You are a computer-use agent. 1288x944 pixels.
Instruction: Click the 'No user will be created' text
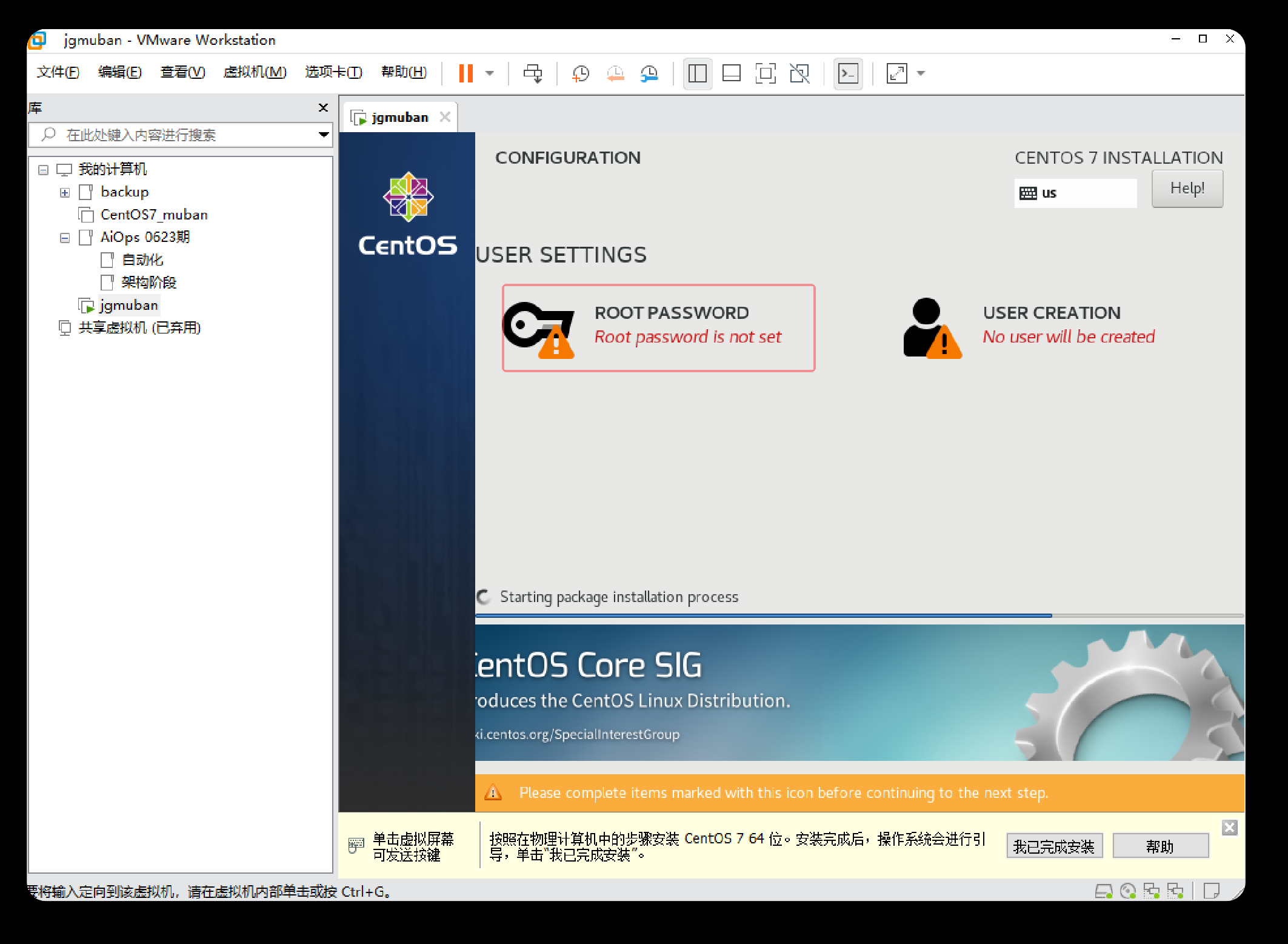click(1069, 337)
